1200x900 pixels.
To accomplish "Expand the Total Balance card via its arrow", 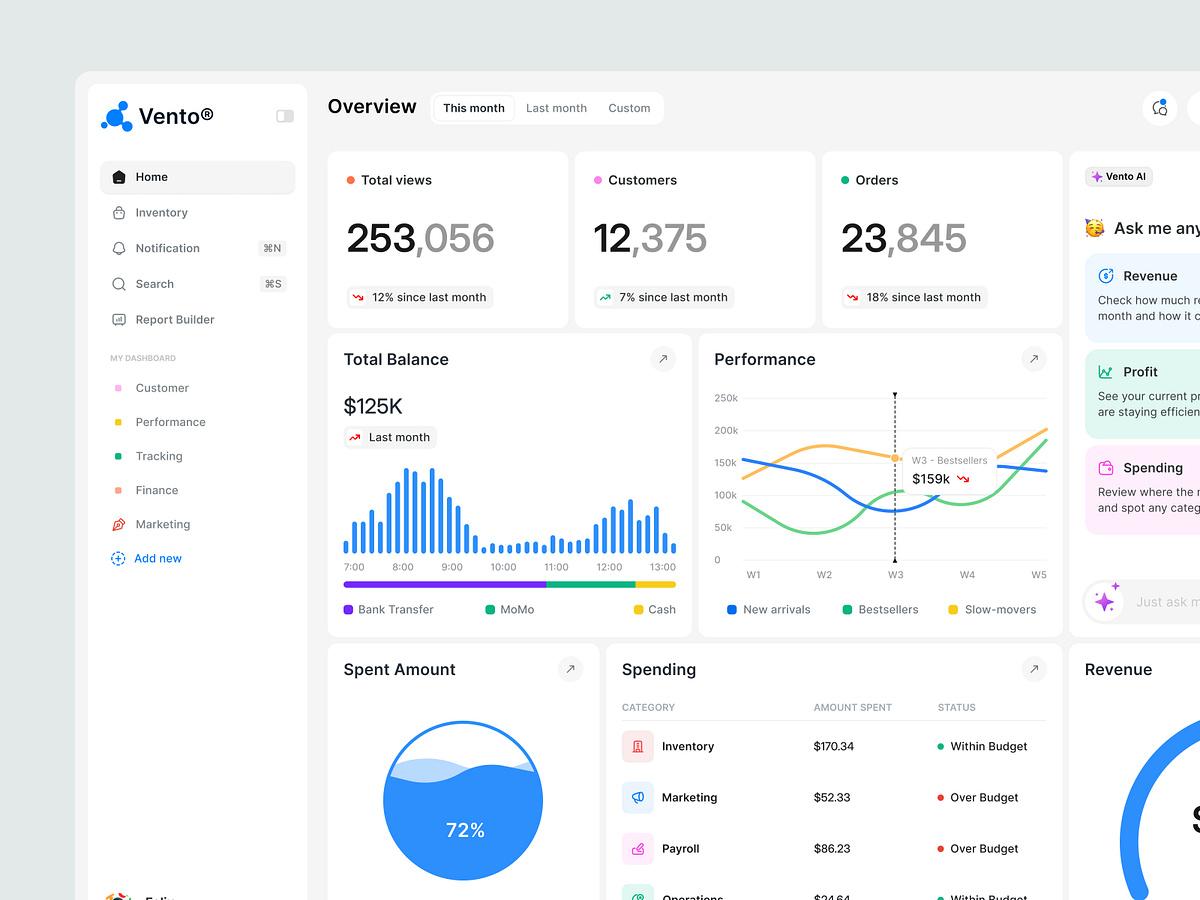I will [x=663, y=359].
